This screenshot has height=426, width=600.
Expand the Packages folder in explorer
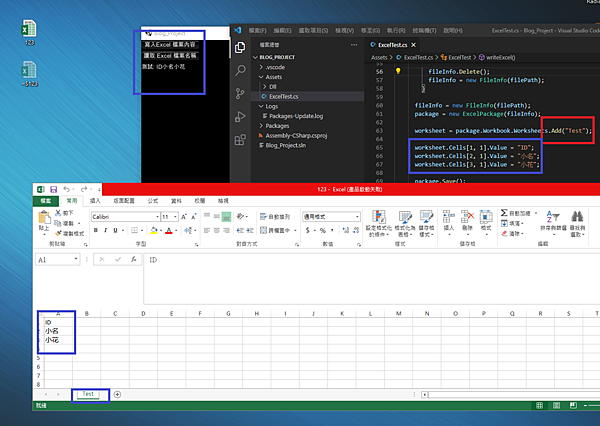click(x=261, y=126)
